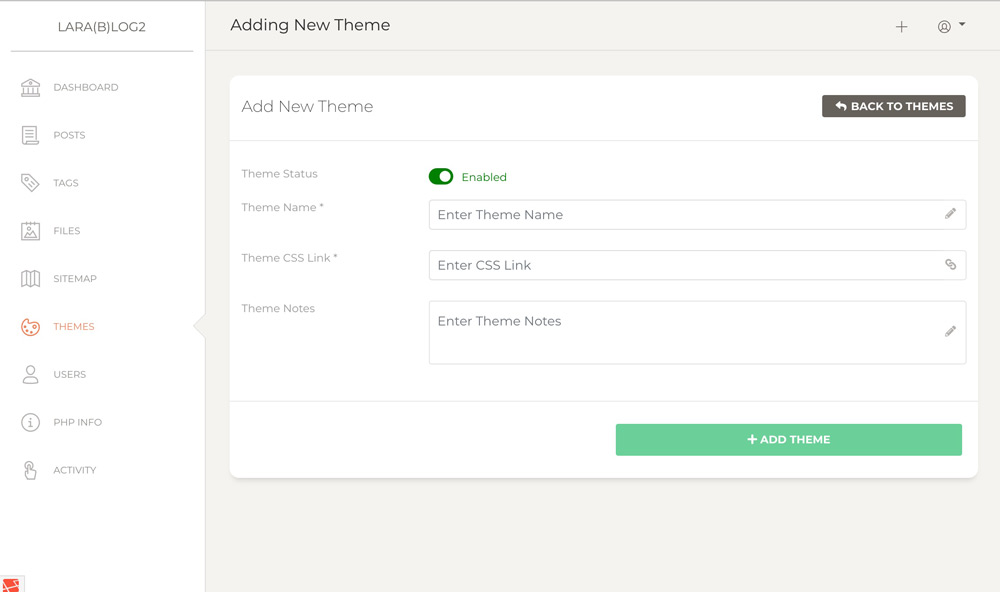The height and width of the screenshot is (592, 1000).
Task: Click the LARA(B)LOG2 logo
Action: (104, 26)
